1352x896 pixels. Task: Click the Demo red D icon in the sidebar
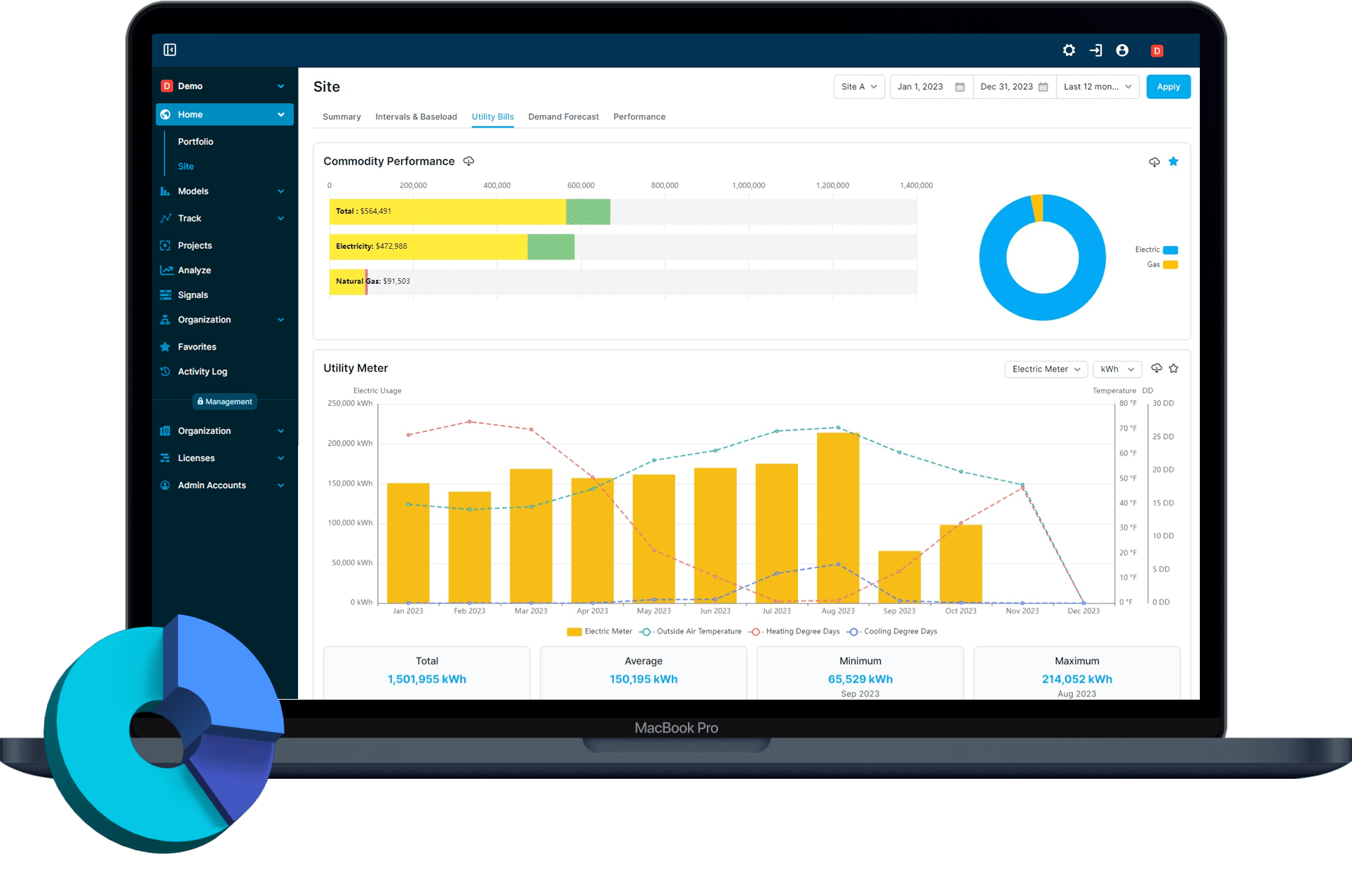167,86
